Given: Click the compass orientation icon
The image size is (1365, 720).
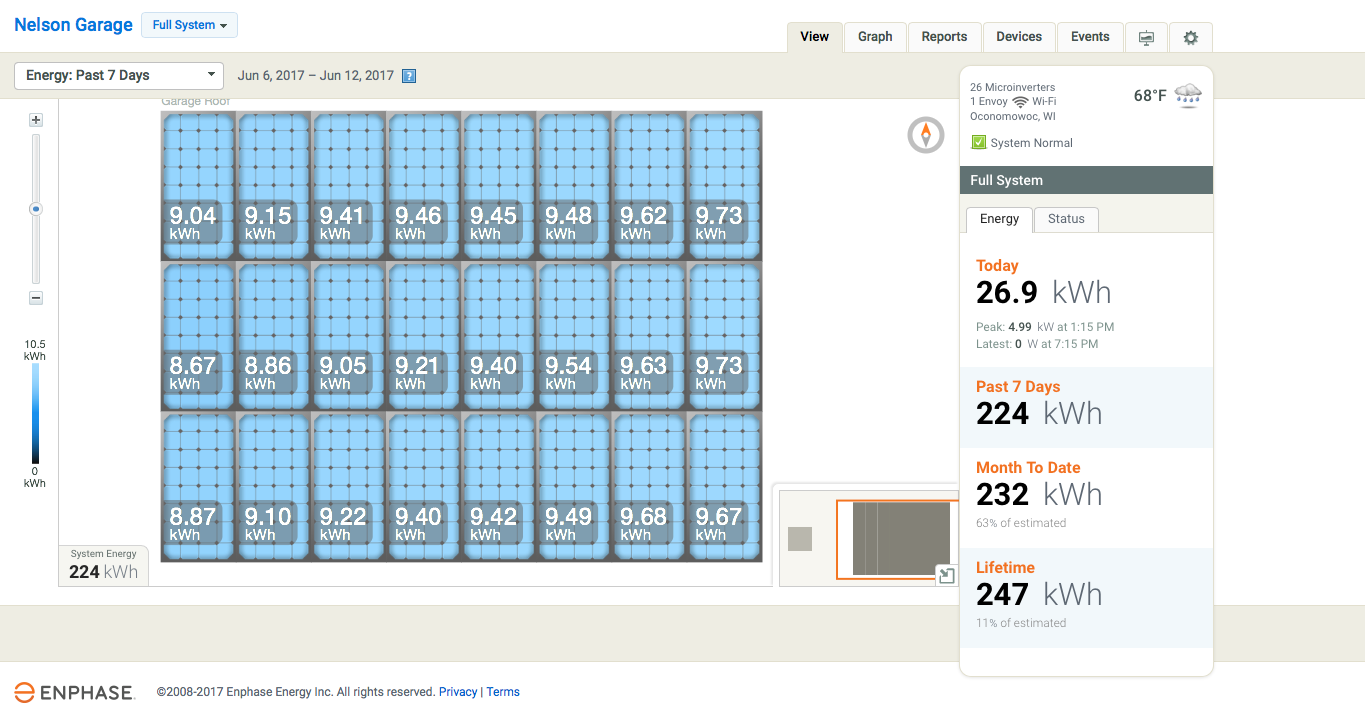Looking at the screenshot, I should point(926,135).
